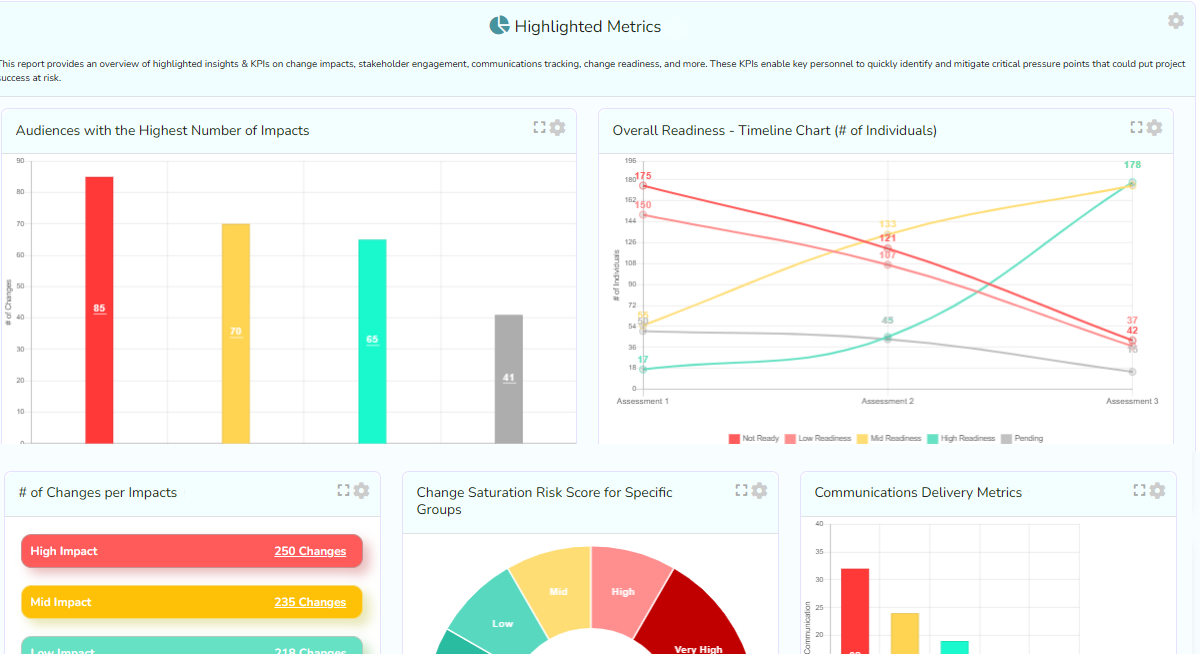The width and height of the screenshot is (1200, 654).
Task: Select the gray bar labeled 41
Action: tap(509, 378)
